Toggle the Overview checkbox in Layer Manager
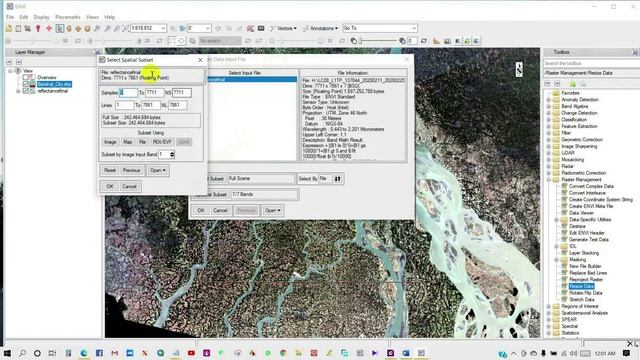 [x=26, y=77]
